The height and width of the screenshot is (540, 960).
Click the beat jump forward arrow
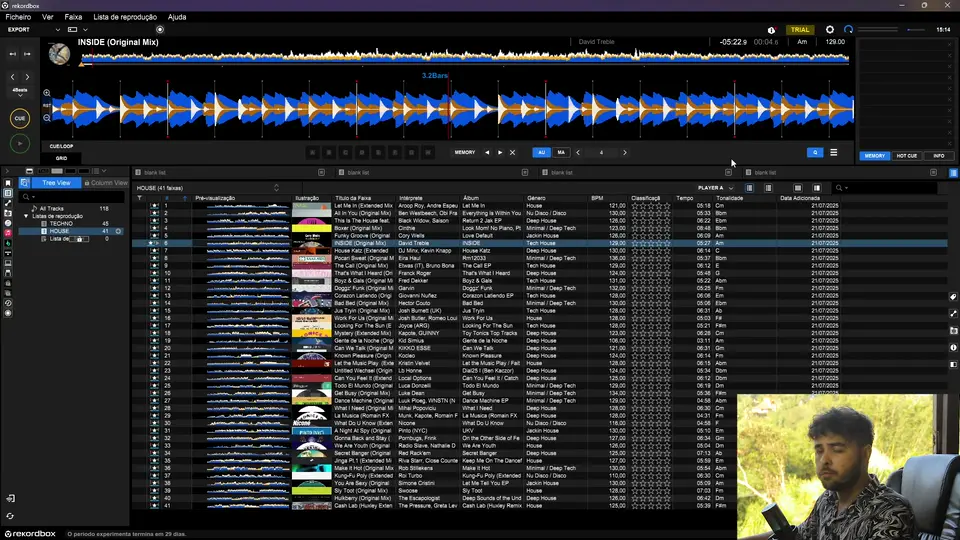27,77
